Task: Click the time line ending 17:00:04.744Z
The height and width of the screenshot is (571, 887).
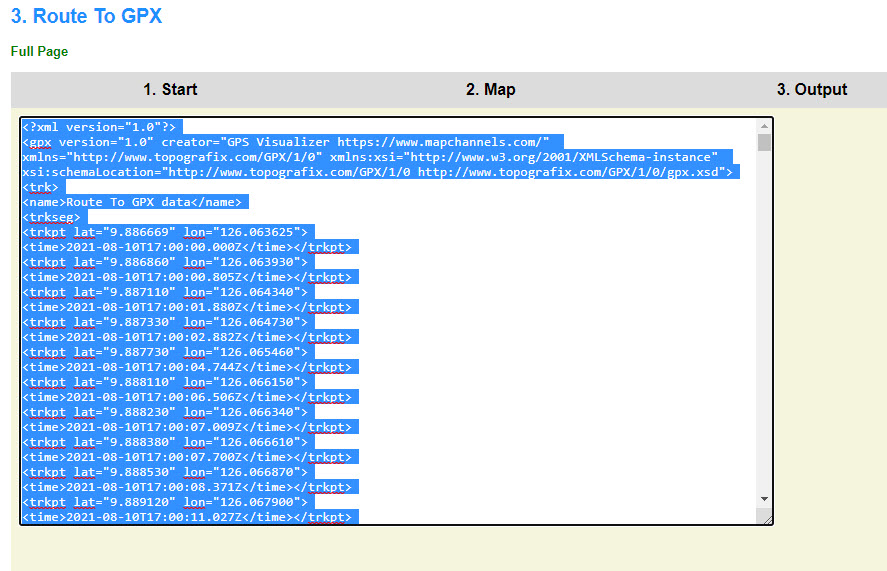Action: click(x=190, y=367)
